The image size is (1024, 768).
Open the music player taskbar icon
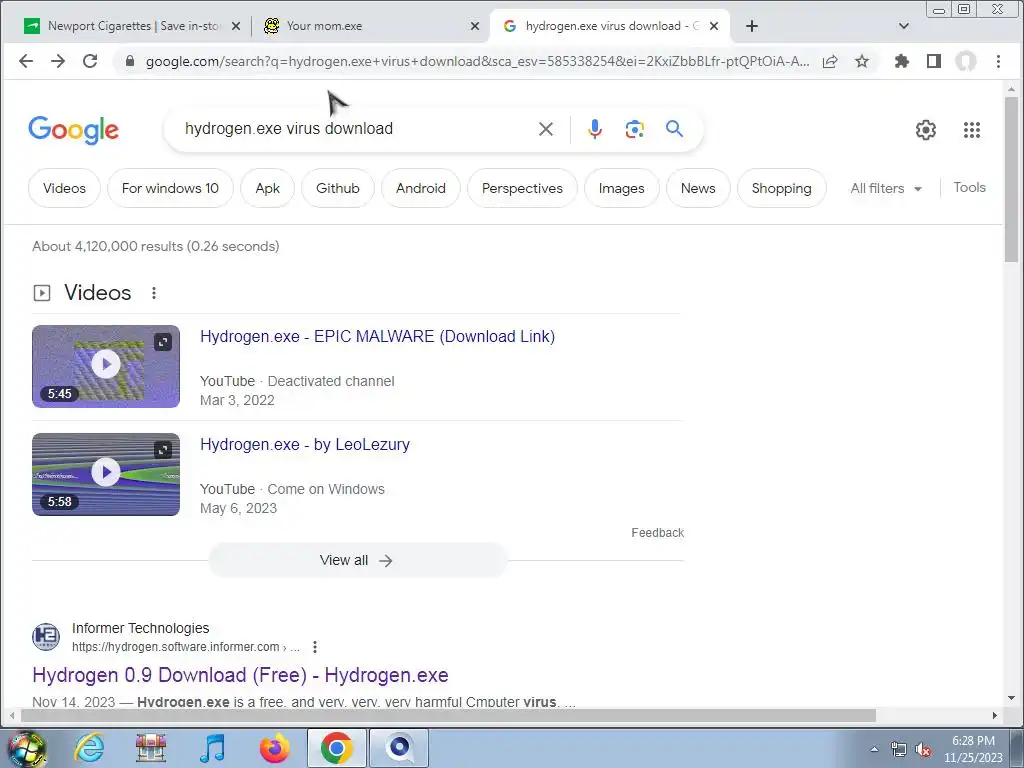point(212,748)
